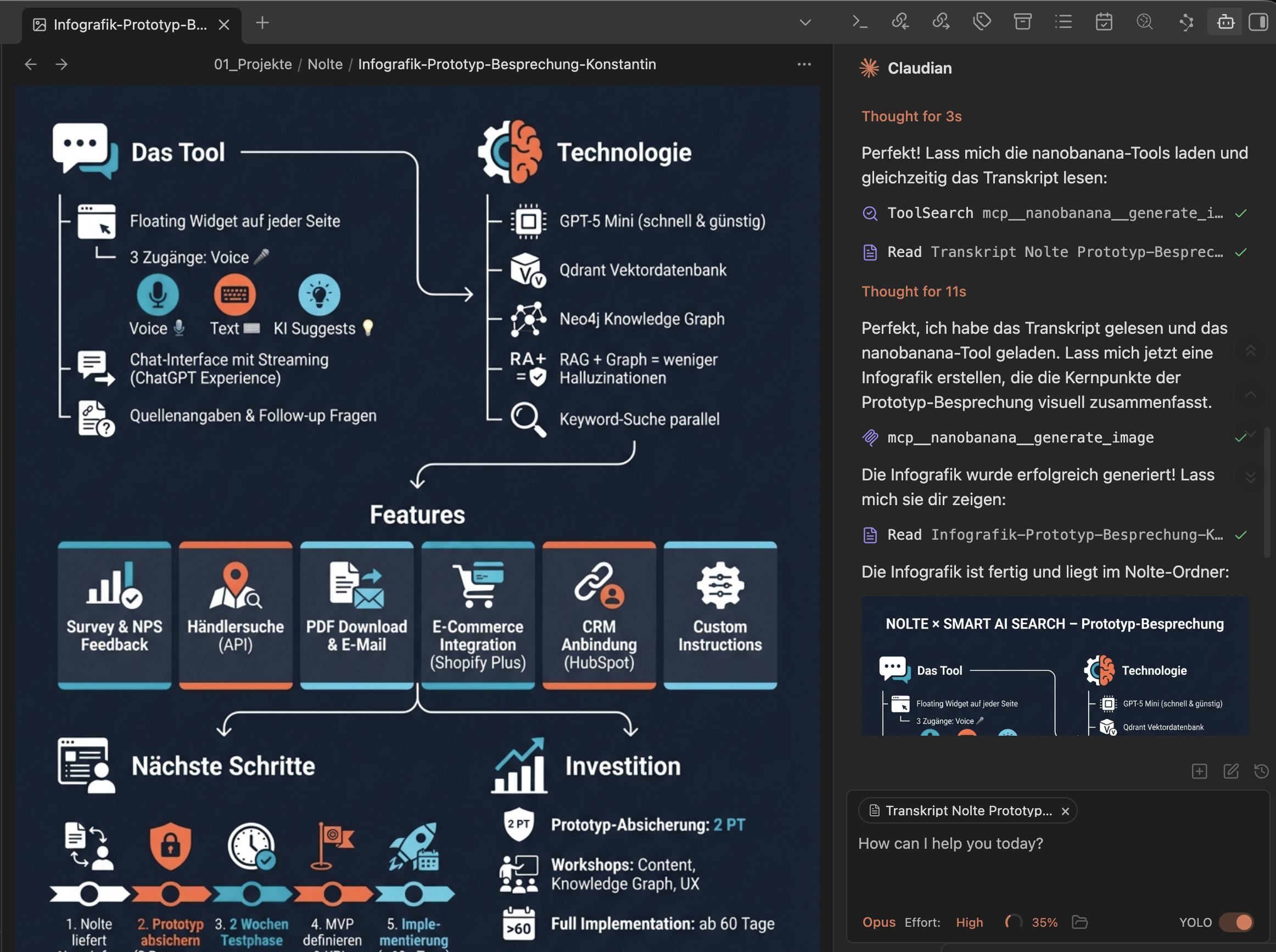Open the archive icon in the toolbar
Viewport: 1276px width, 952px height.
pos(1023,22)
